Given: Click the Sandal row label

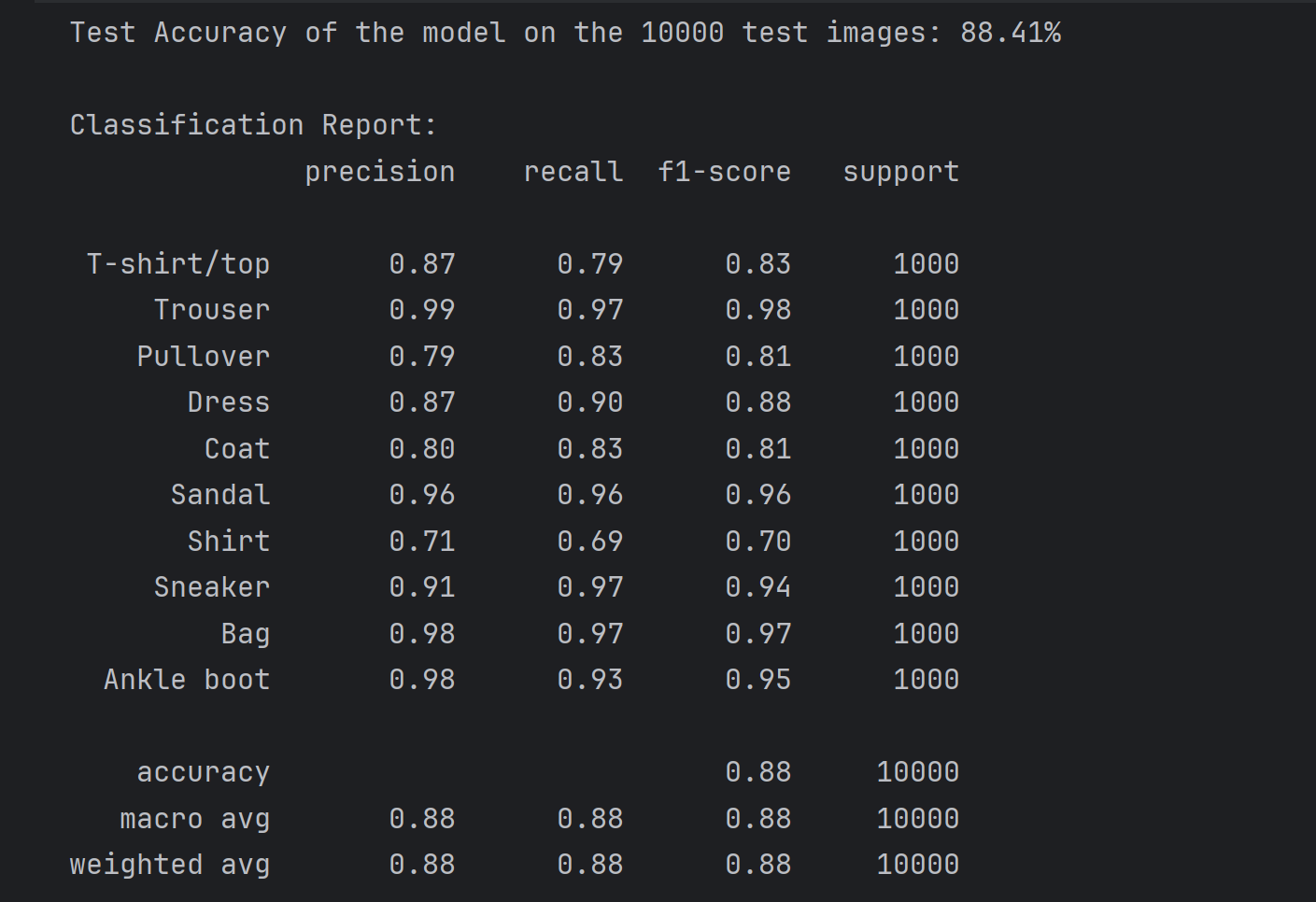Looking at the screenshot, I should point(220,495).
